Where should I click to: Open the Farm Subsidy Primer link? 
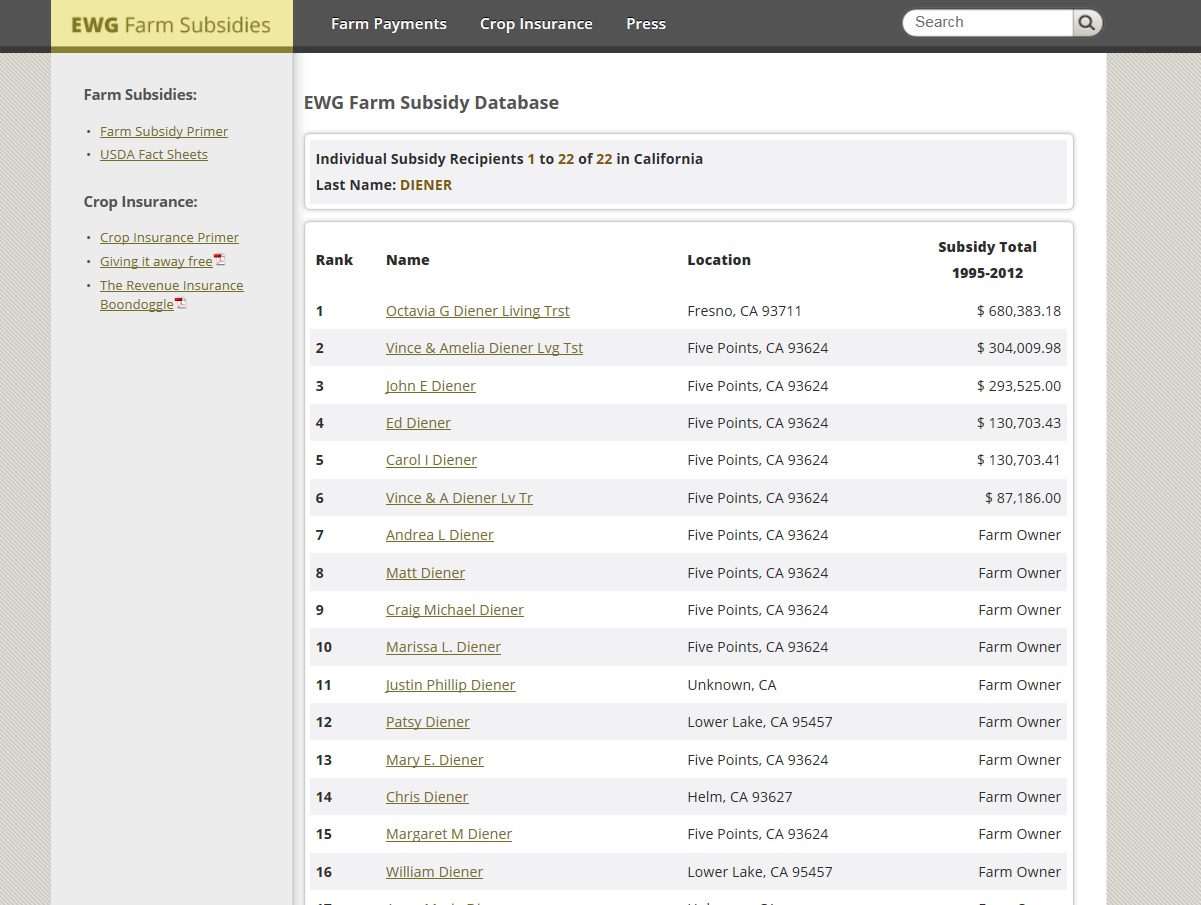point(164,131)
